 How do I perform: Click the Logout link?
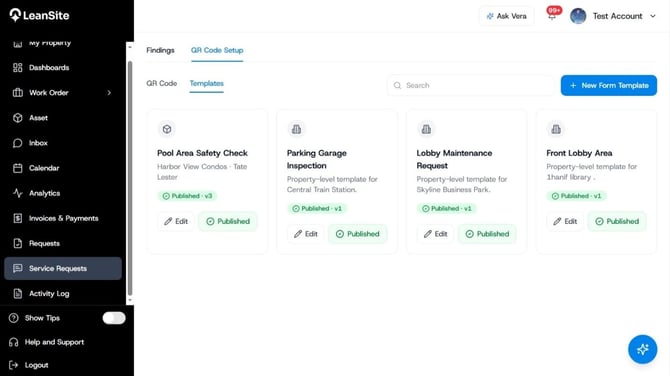(36, 365)
